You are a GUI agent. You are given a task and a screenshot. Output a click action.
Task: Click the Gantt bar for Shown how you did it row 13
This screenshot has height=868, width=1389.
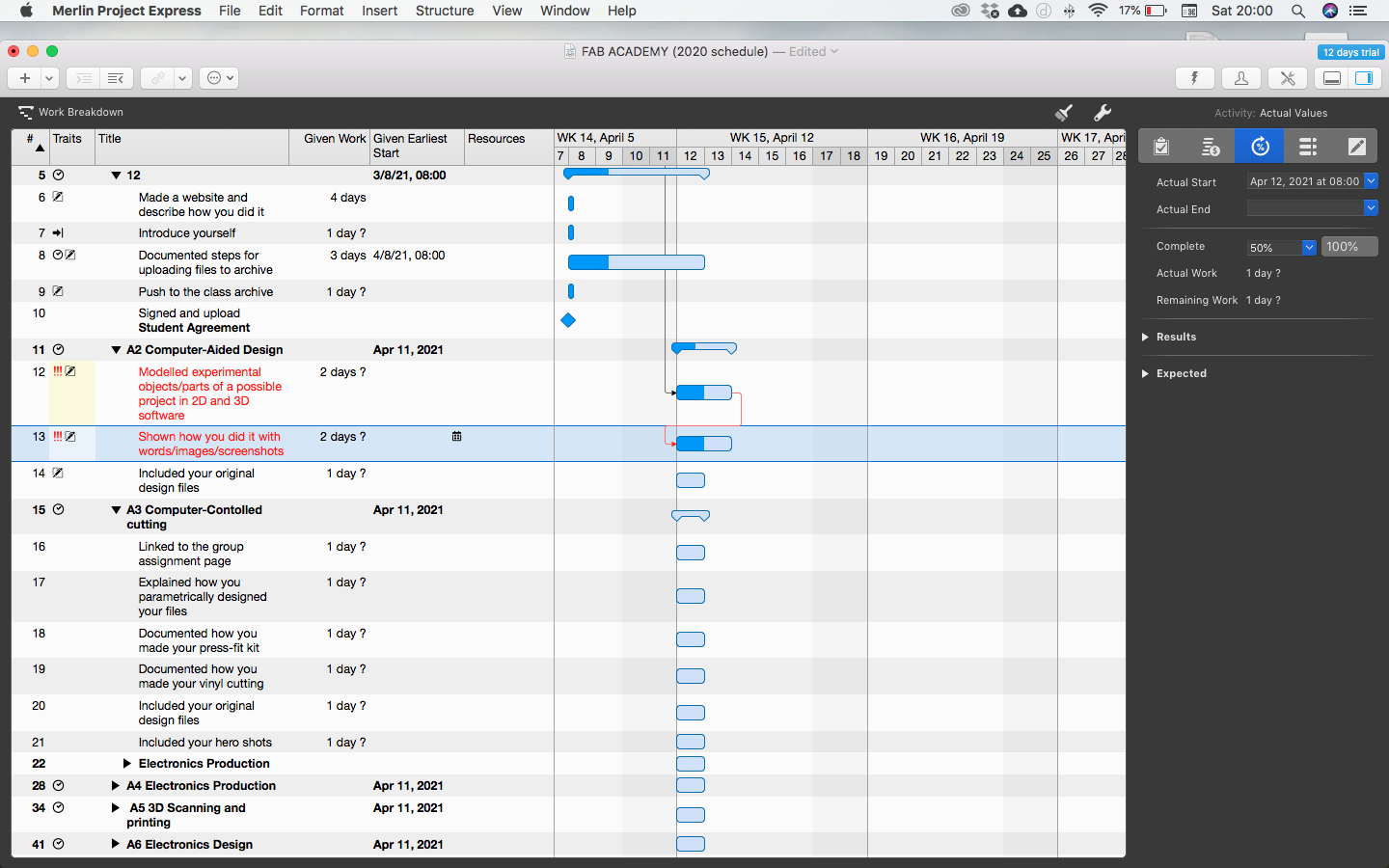[x=704, y=444]
